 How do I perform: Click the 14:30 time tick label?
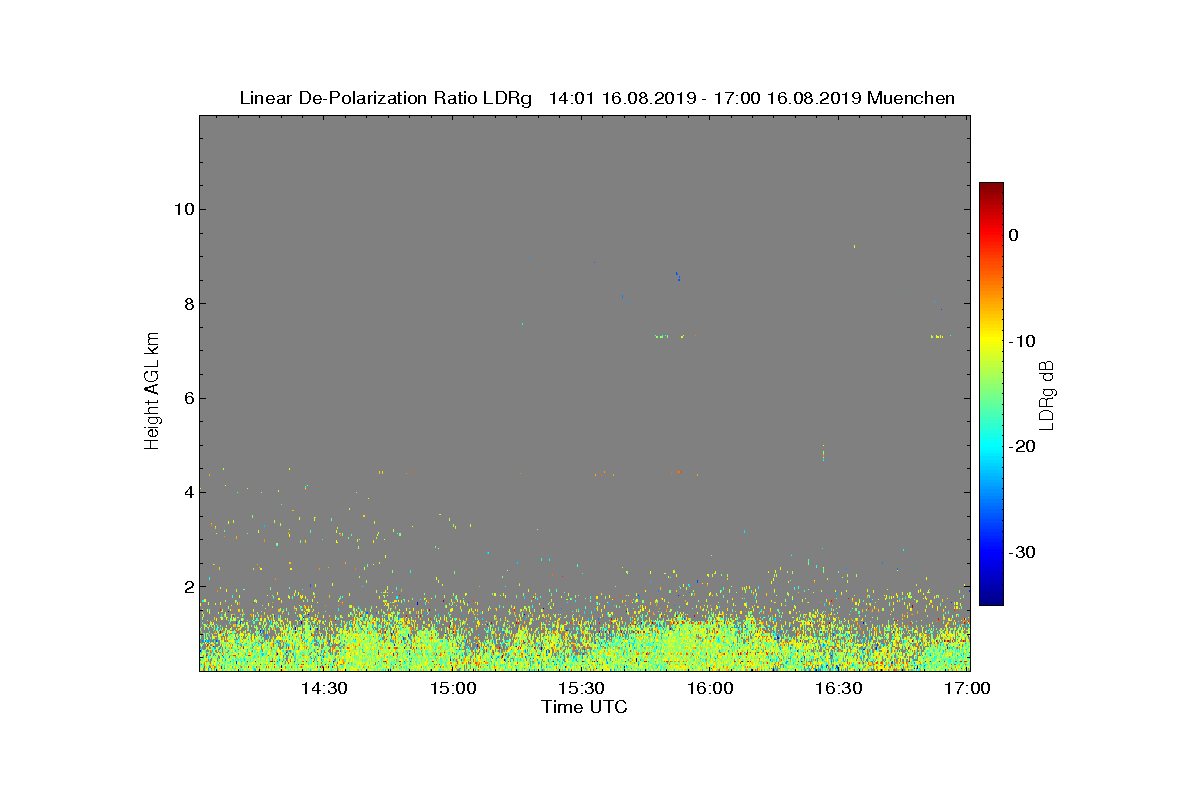(324, 688)
